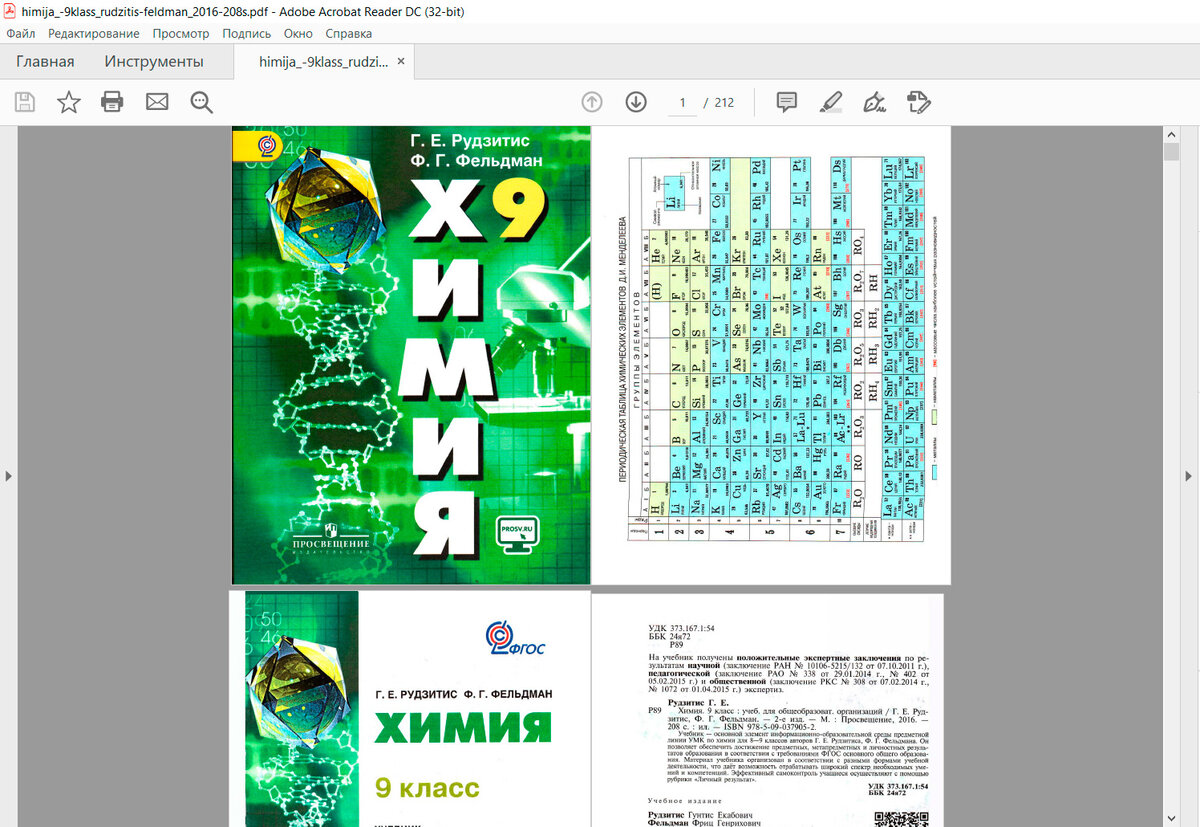Go to next page down arrow
The width and height of the screenshot is (1200, 827).
tap(636, 102)
